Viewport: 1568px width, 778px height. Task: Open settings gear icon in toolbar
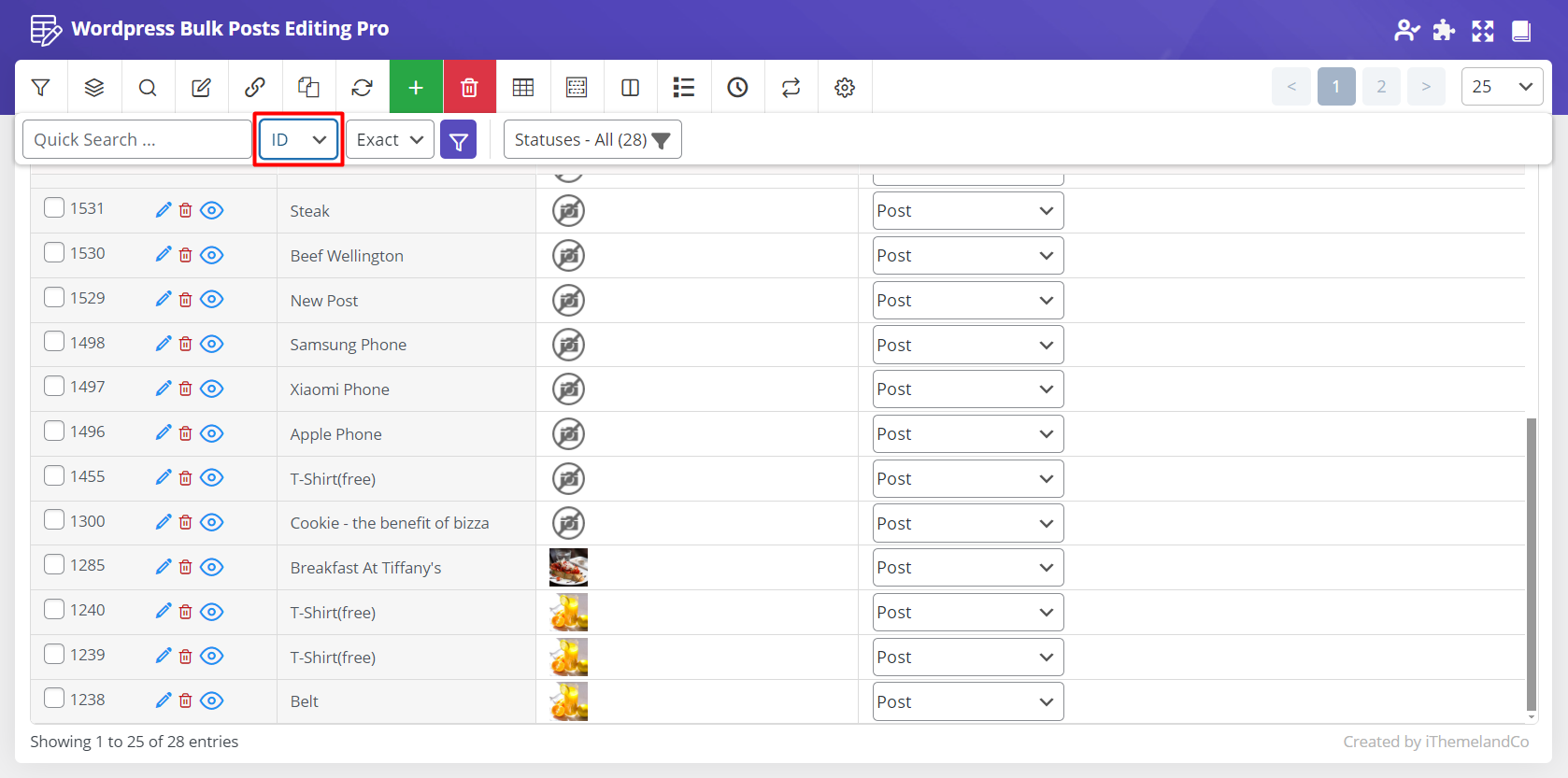click(845, 88)
